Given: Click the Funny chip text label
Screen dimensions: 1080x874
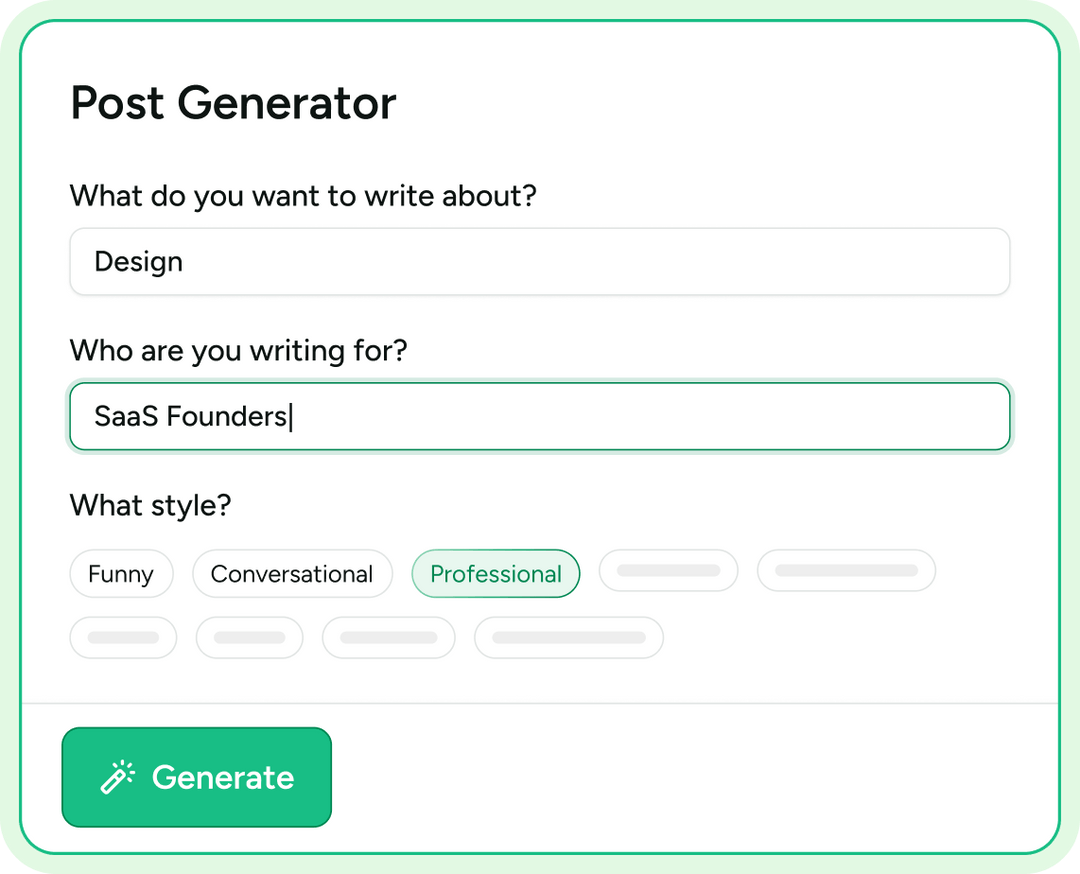Looking at the screenshot, I should [121, 573].
